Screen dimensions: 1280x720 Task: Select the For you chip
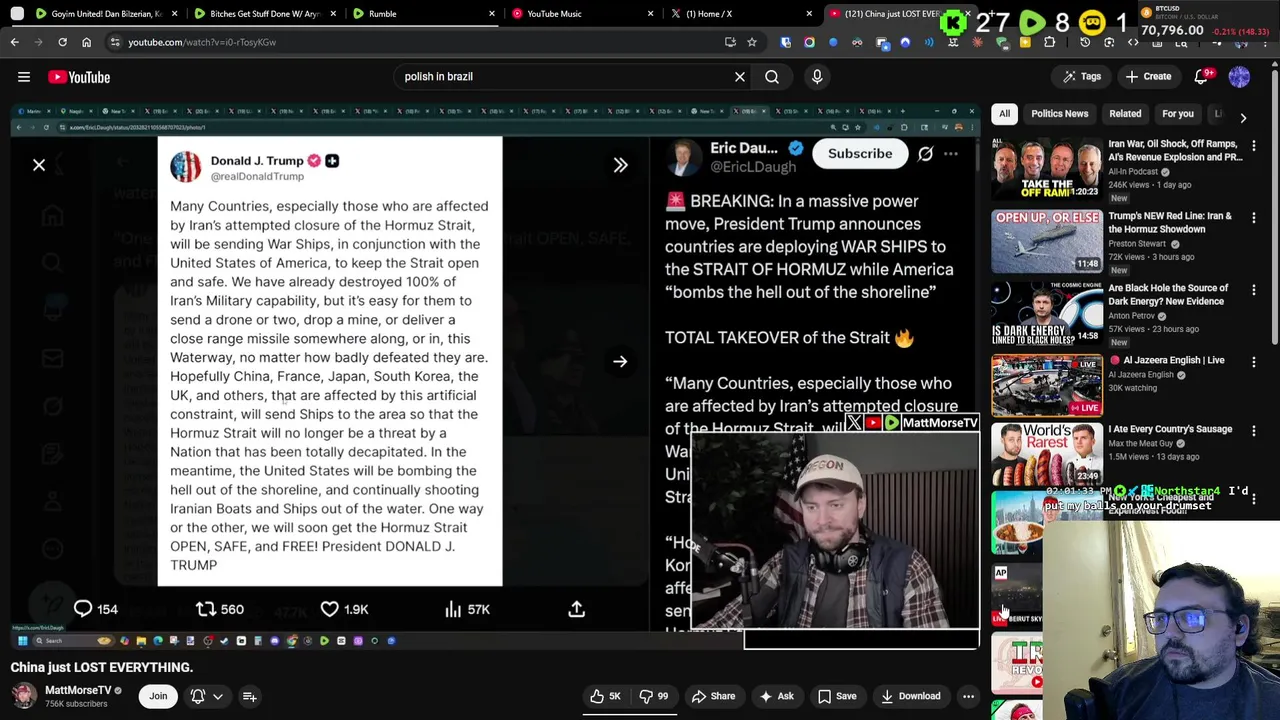click(x=1178, y=114)
